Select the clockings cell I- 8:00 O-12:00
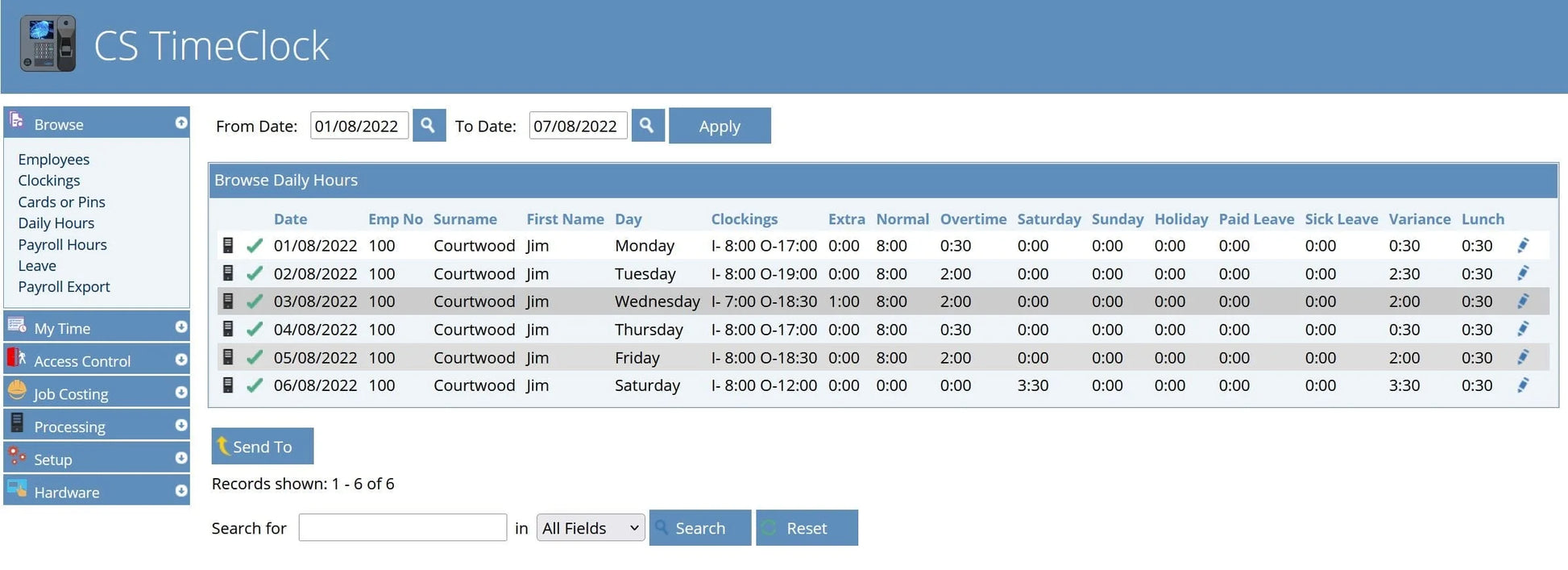 coord(764,385)
